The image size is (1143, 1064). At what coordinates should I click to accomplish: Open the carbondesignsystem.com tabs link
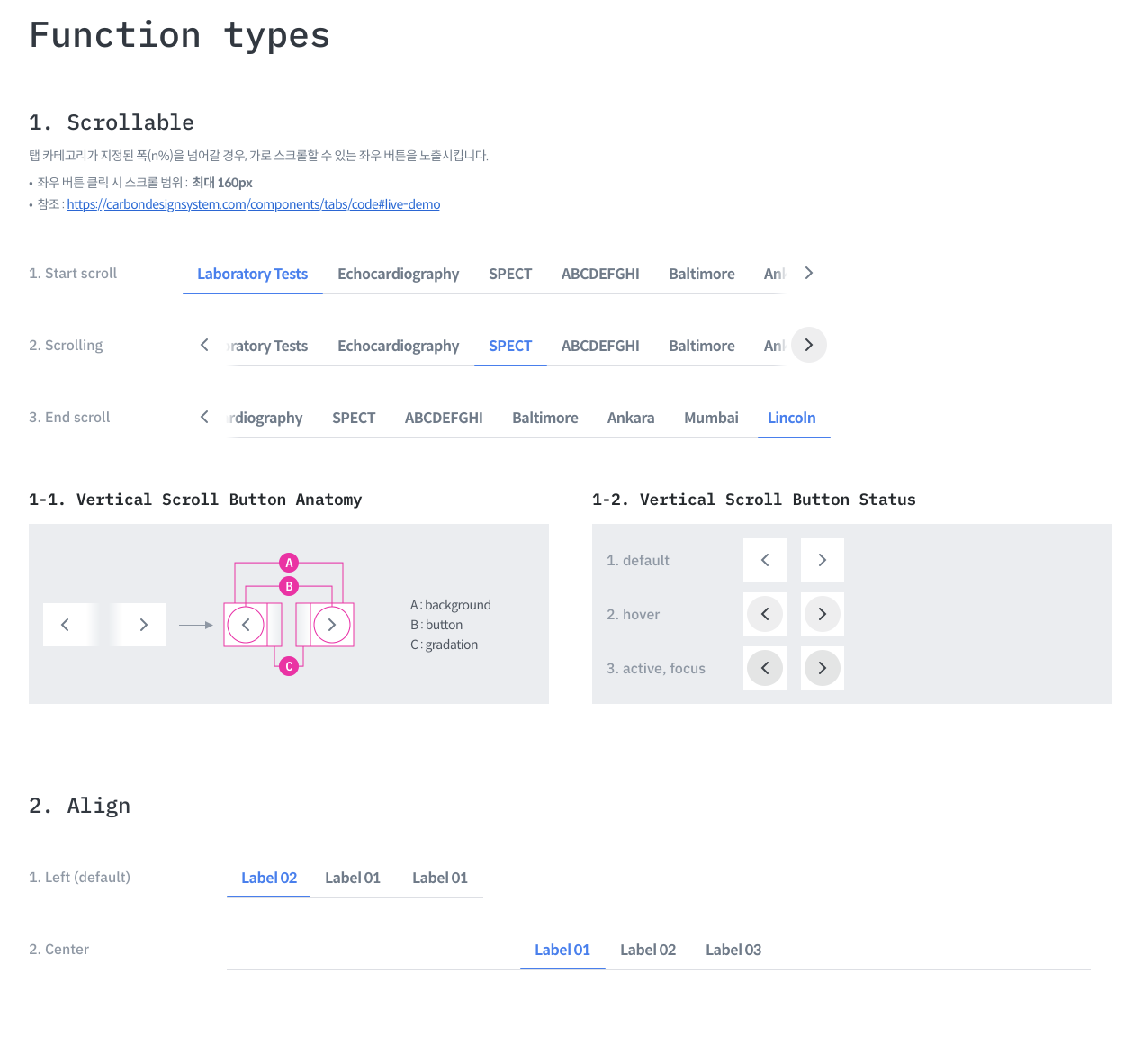pyautogui.click(x=254, y=204)
